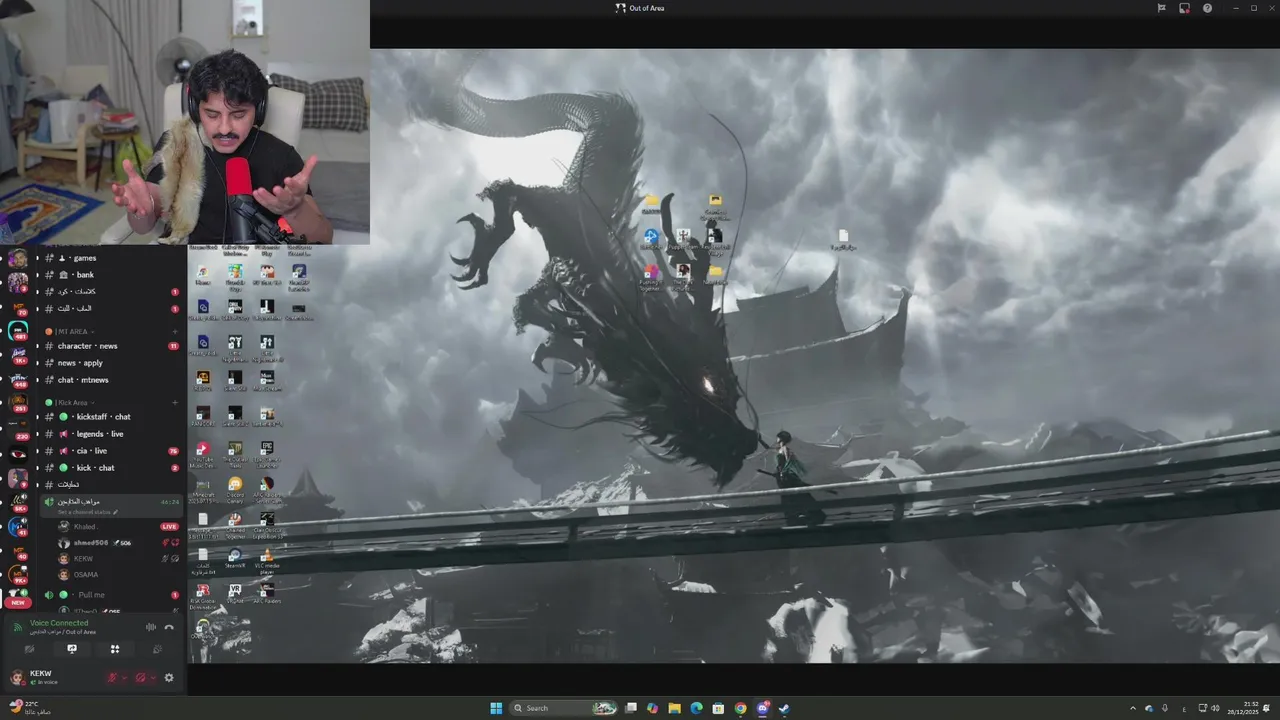Image resolution: width=1280 pixels, height=720 pixels.
Task: Open weather widget showing 22°C
Action: (28, 708)
